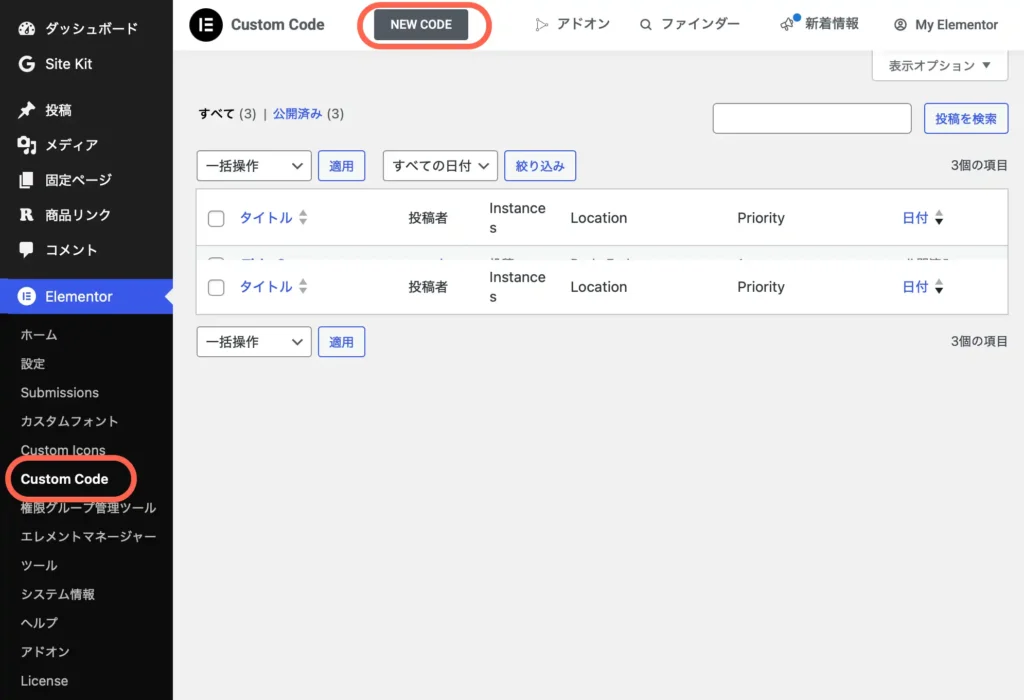Click top 適用 apply button

[x=341, y=166]
